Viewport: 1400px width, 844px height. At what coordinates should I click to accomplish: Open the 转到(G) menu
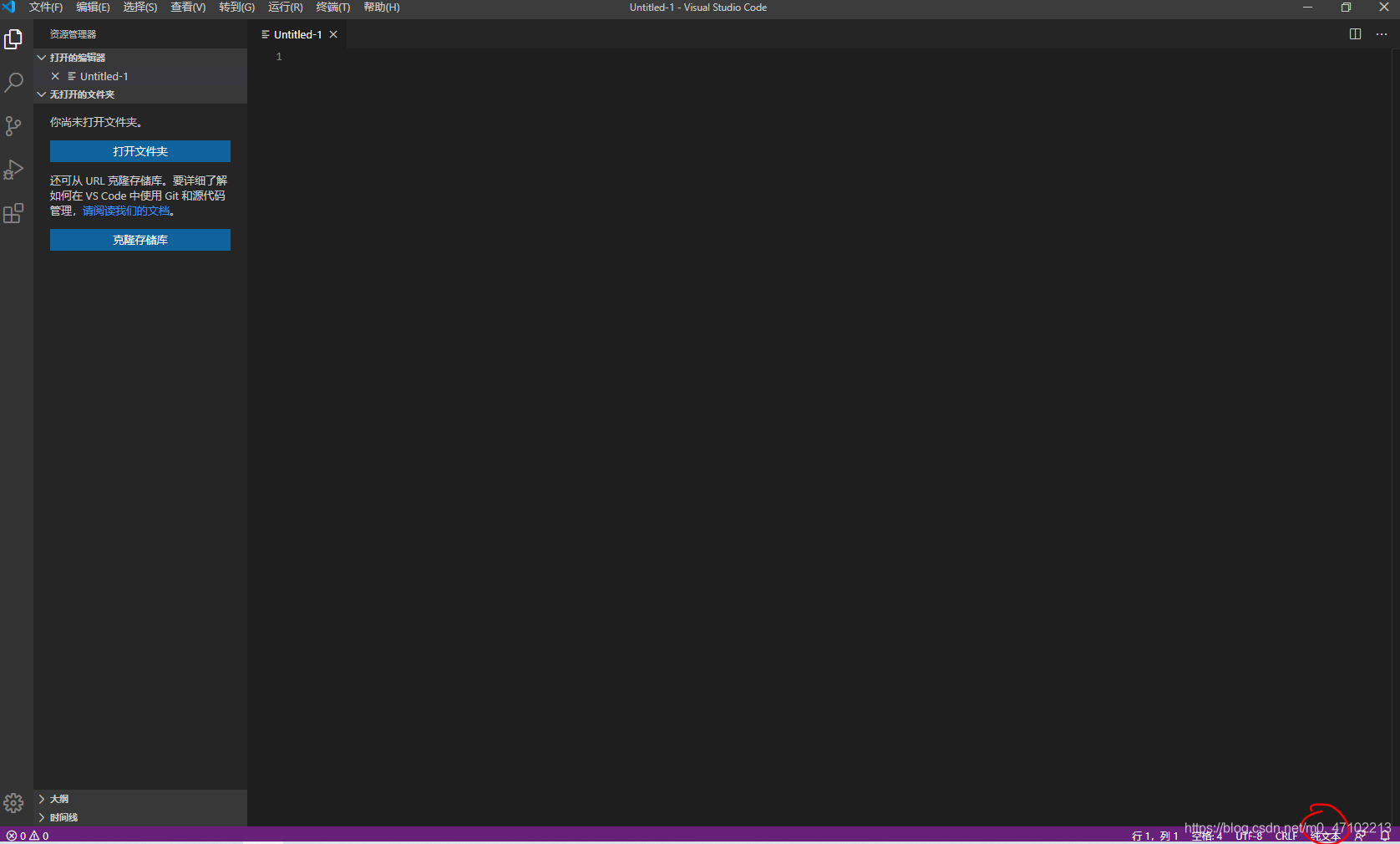(237, 7)
